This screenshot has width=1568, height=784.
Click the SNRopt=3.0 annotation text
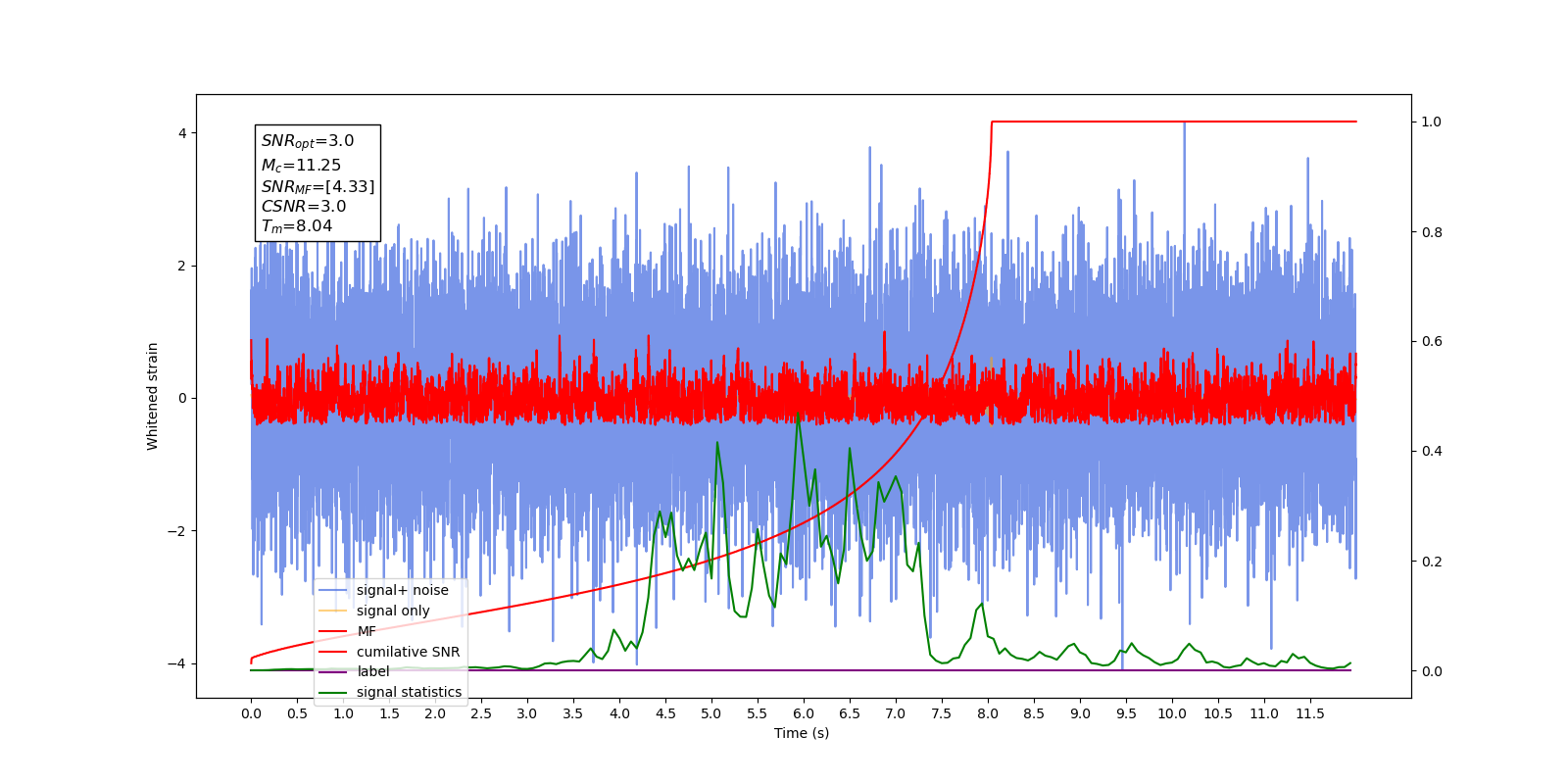[x=308, y=141]
